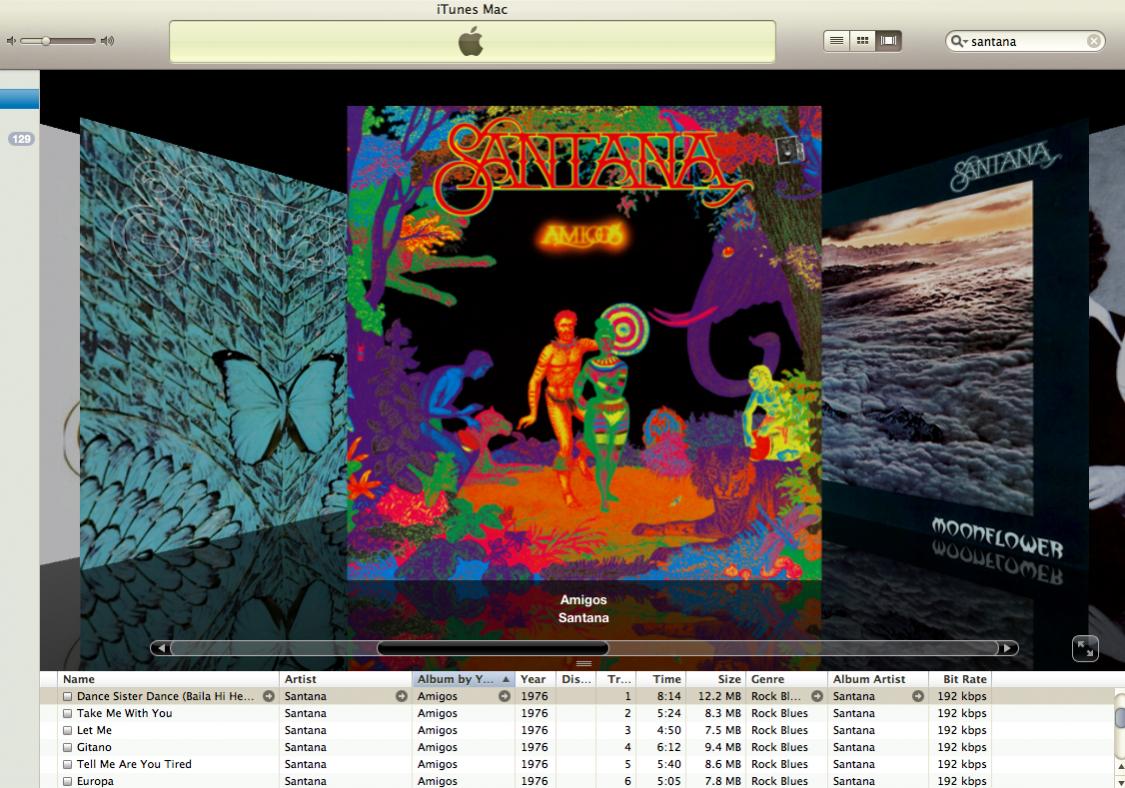This screenshot has width=1125, height=788.
Task: Sort by Year column header
Action: [535, 679]
